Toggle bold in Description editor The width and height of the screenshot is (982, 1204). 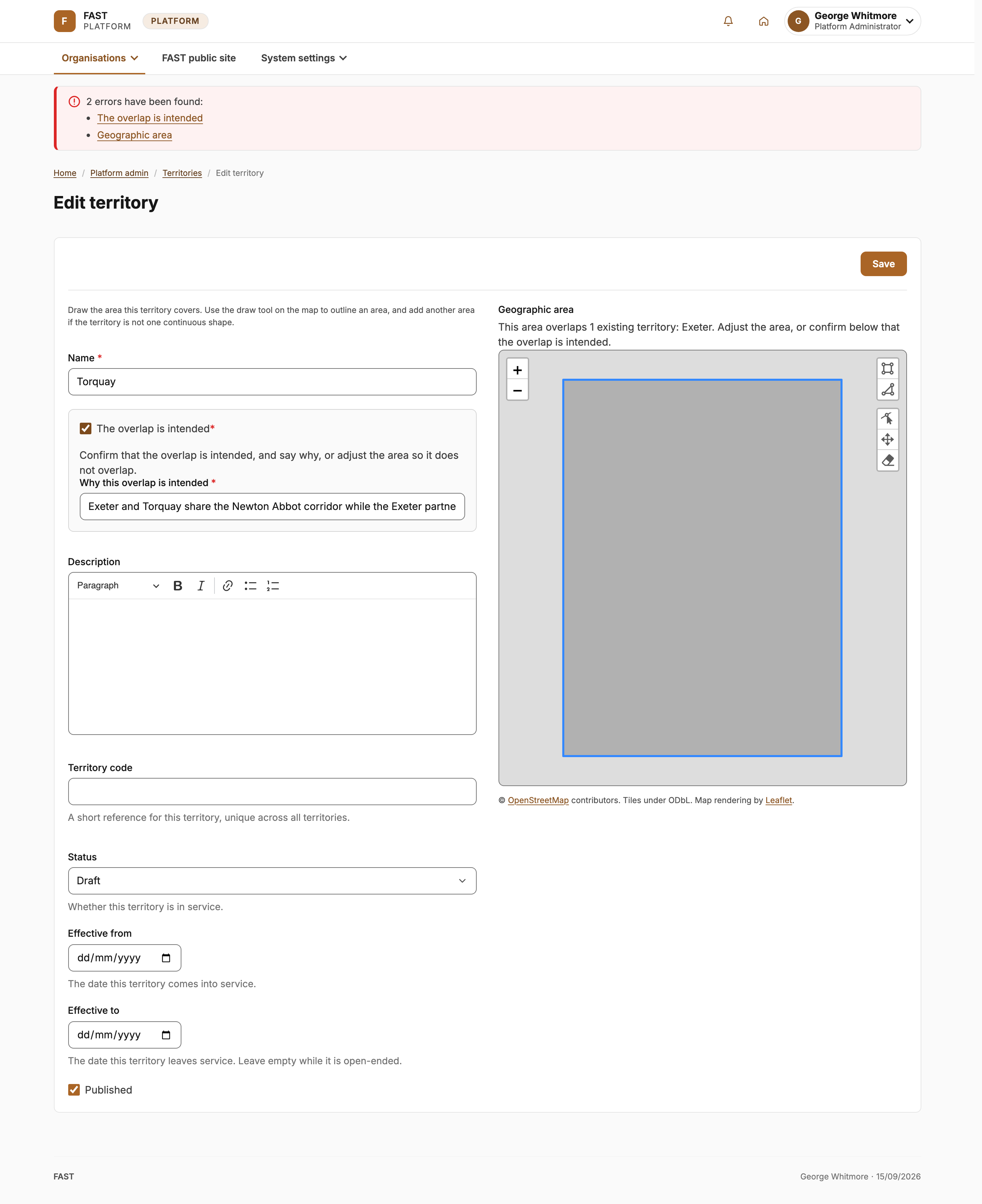[x=178, y=586]
